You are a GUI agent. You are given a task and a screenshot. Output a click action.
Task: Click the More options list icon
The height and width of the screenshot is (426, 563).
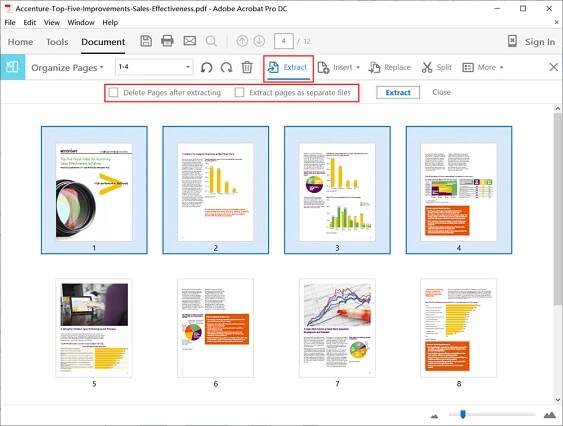coord(468,68)
